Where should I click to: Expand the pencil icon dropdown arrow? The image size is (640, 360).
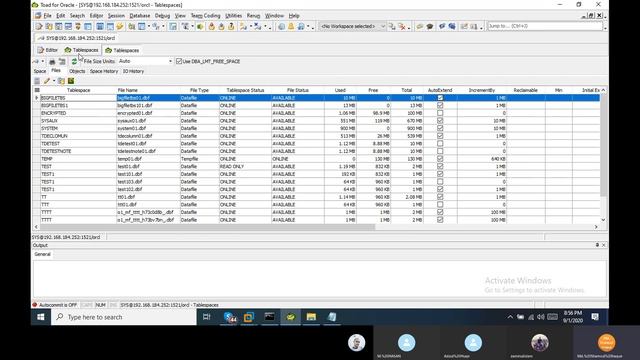point(54,81)
